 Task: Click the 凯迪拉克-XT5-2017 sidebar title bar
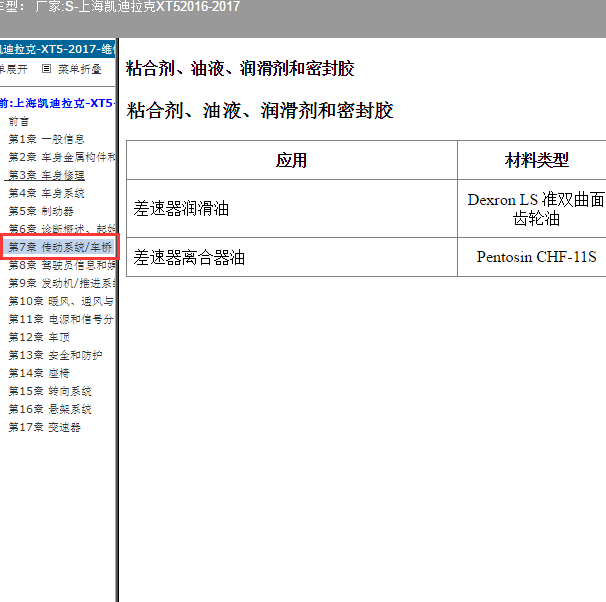58,49
